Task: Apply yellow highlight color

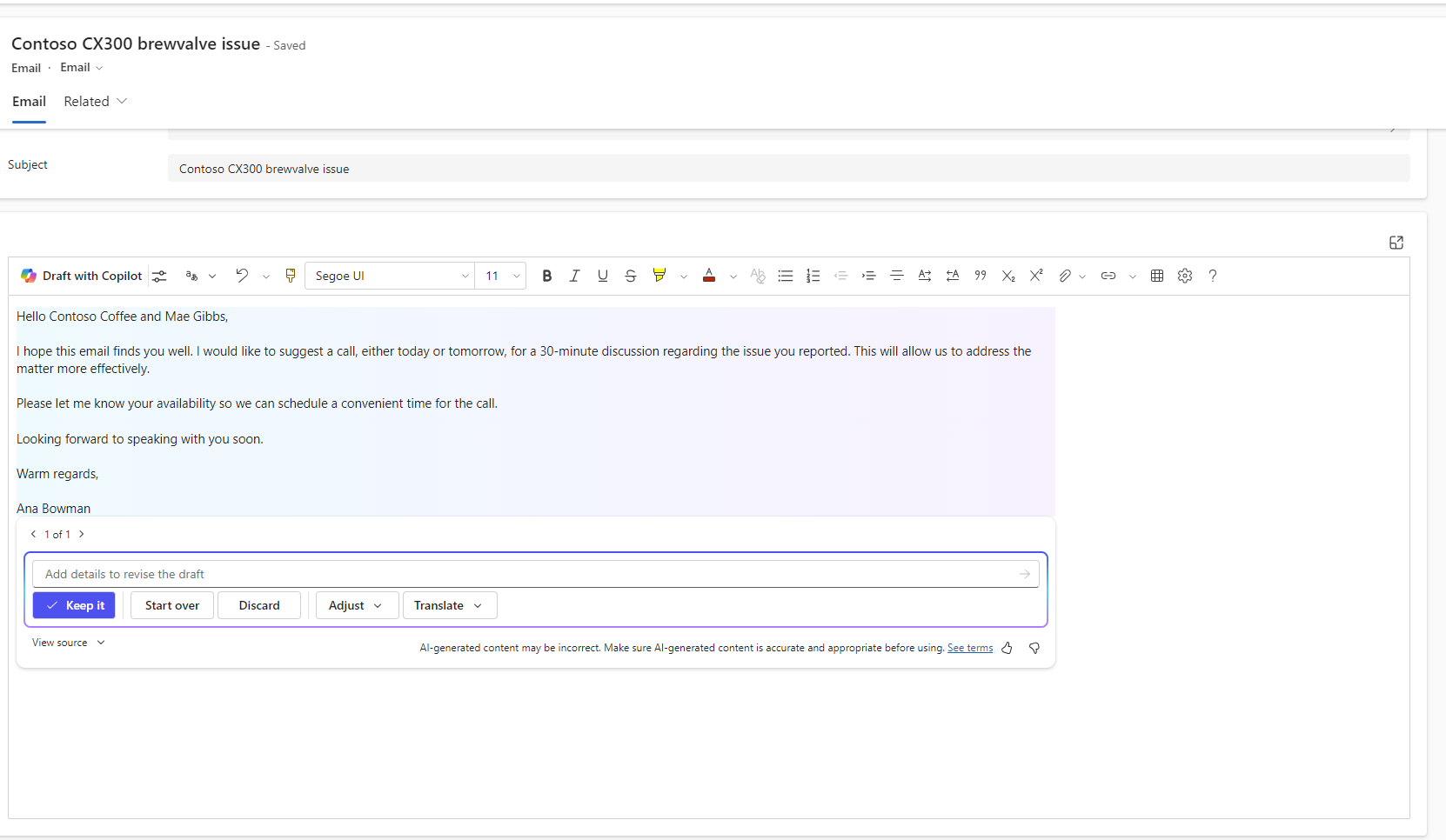Action: point(659,276)
